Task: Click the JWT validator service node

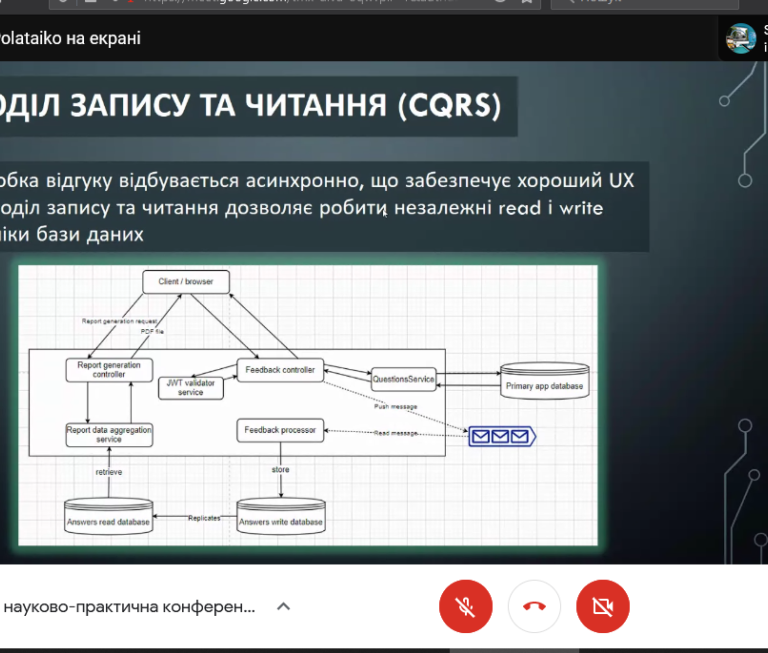Action: coord(190,386)
